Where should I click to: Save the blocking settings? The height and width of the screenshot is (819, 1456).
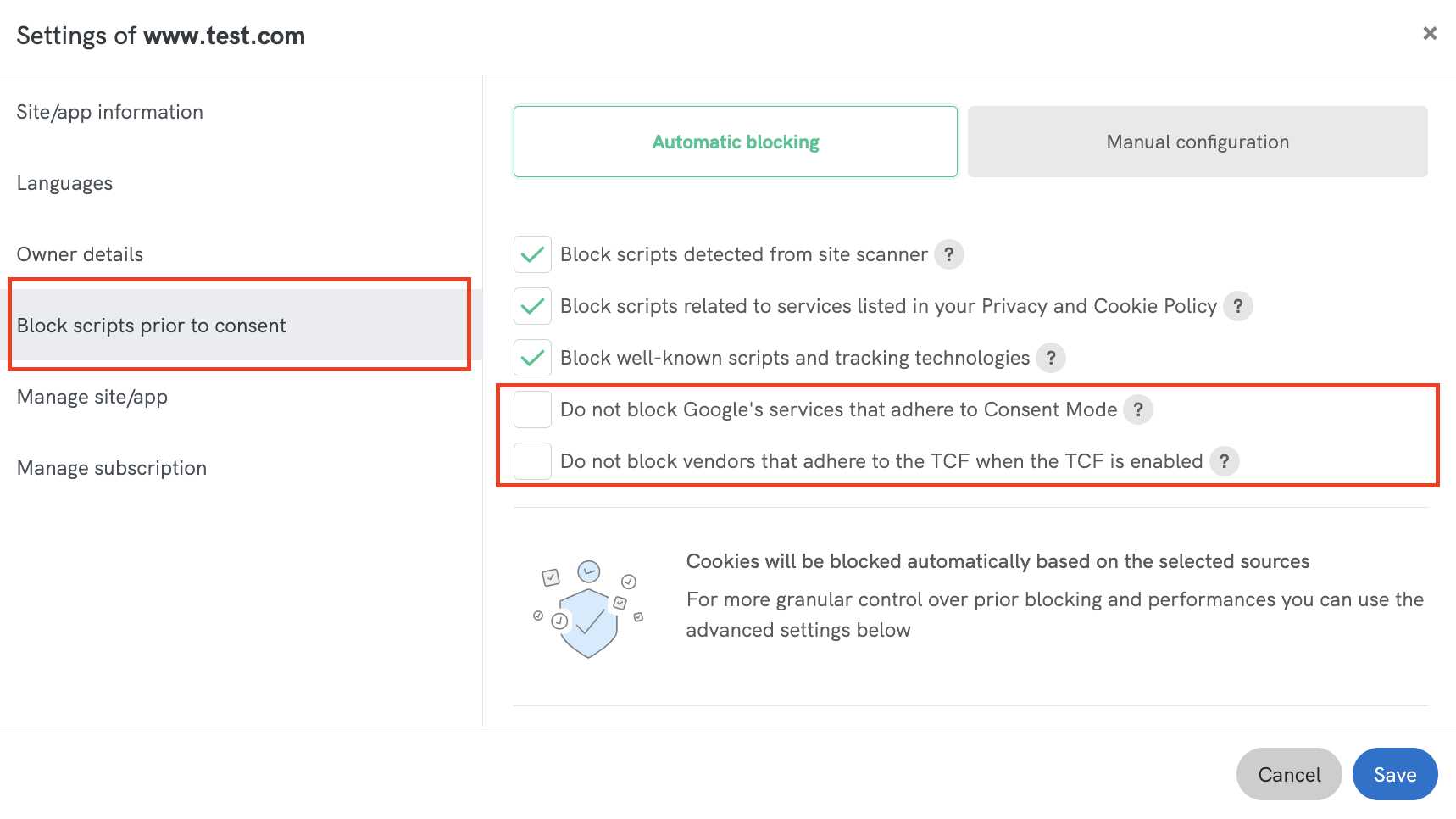(x=1394, y=774)
